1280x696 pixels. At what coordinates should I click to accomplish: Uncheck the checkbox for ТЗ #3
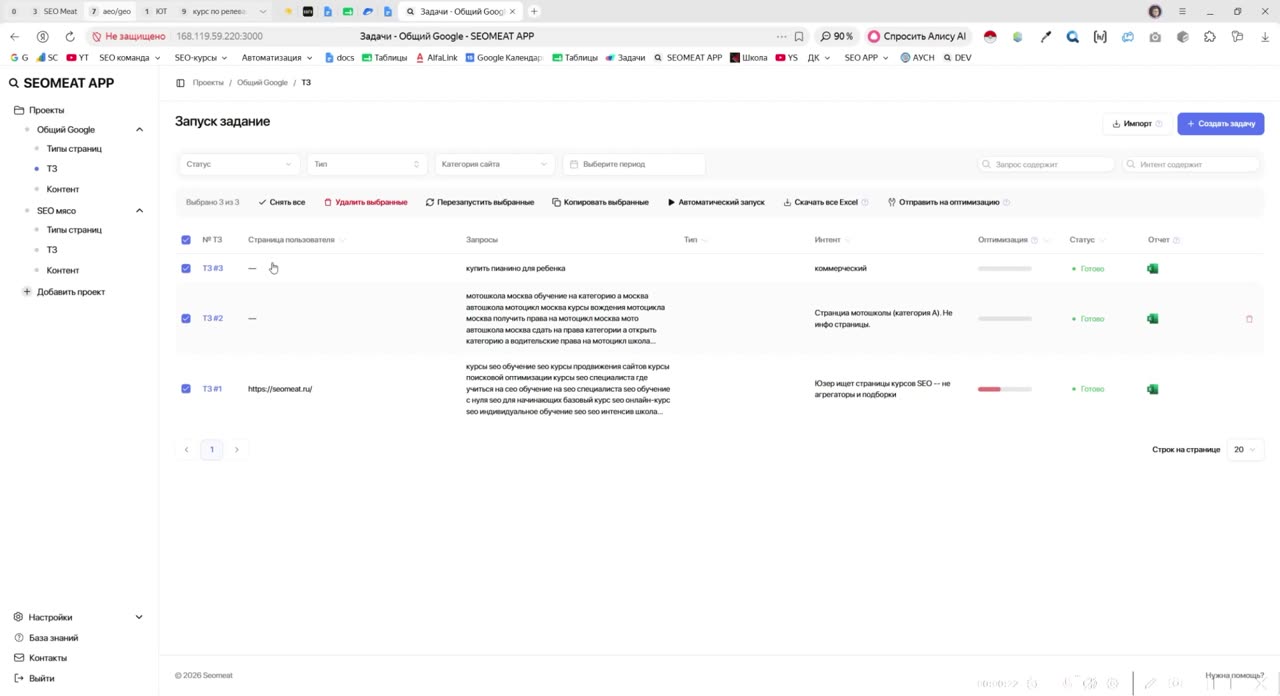coord(186,268)
